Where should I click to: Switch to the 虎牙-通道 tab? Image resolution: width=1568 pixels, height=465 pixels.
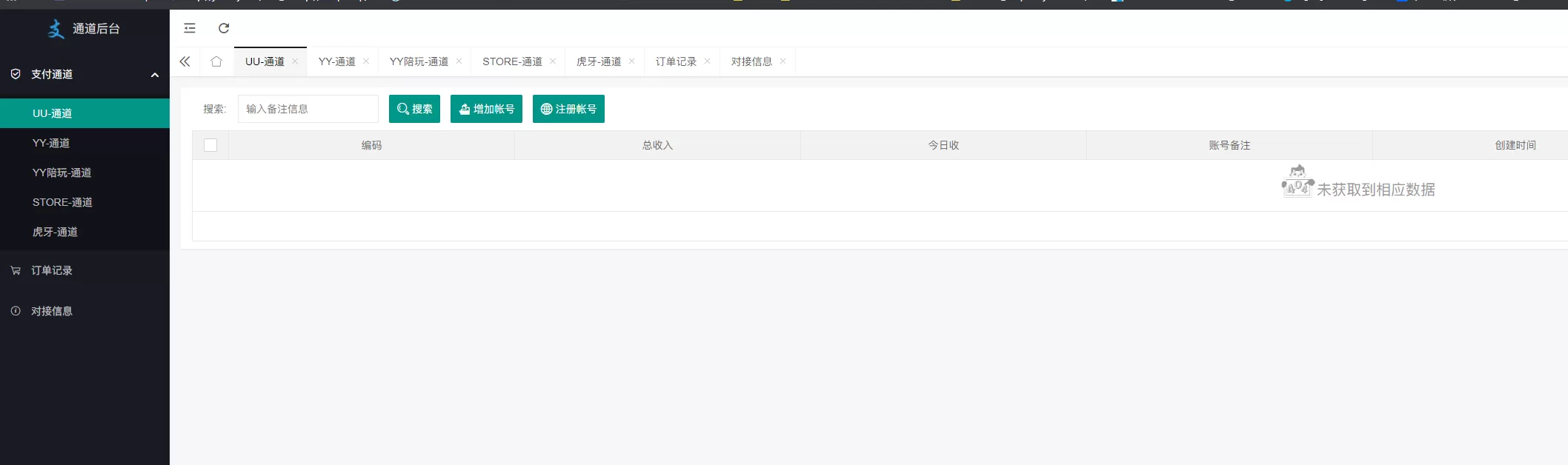click(599, 61)
